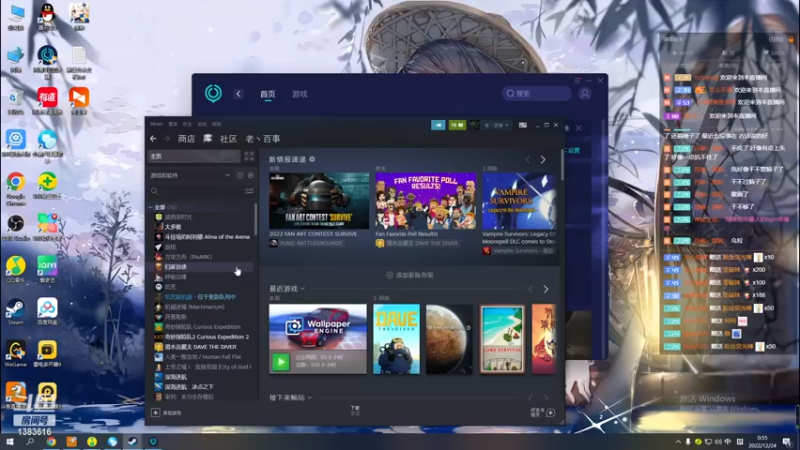Image resolution: width=800 pixels, height=450 pixels.
Task: Open the 商店 (Store) tab in Steam
Action: pyautogui.click(x=186, y=139)
